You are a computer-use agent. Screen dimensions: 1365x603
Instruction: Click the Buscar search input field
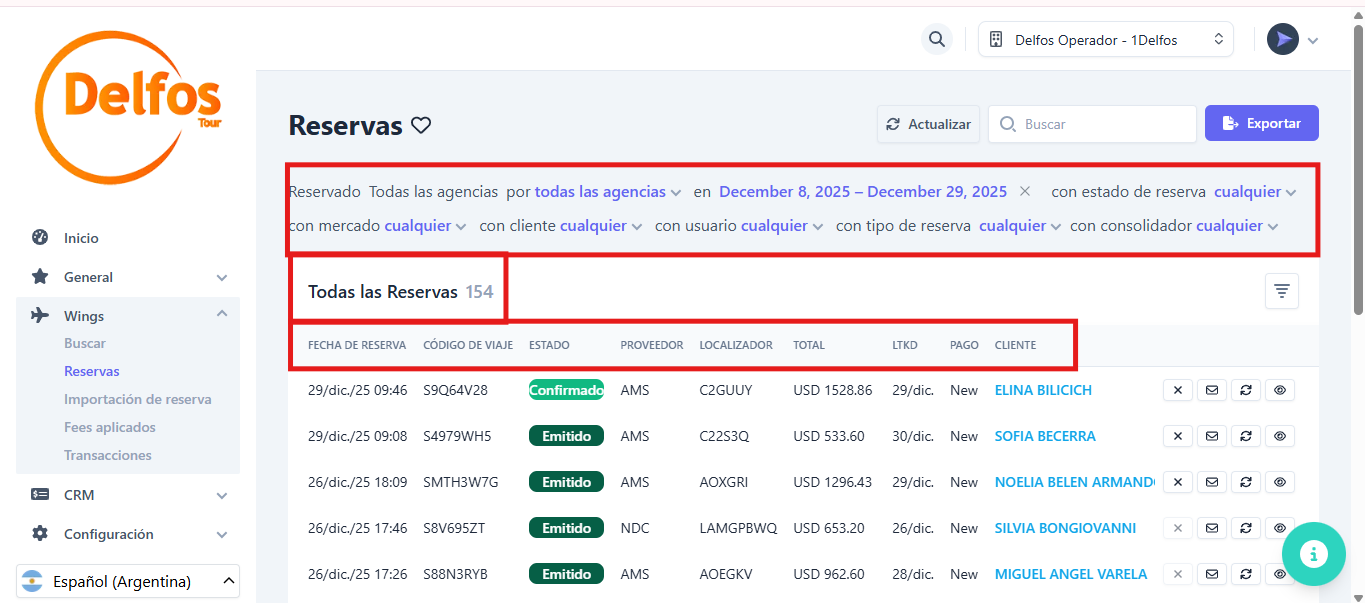point(1100,124)
